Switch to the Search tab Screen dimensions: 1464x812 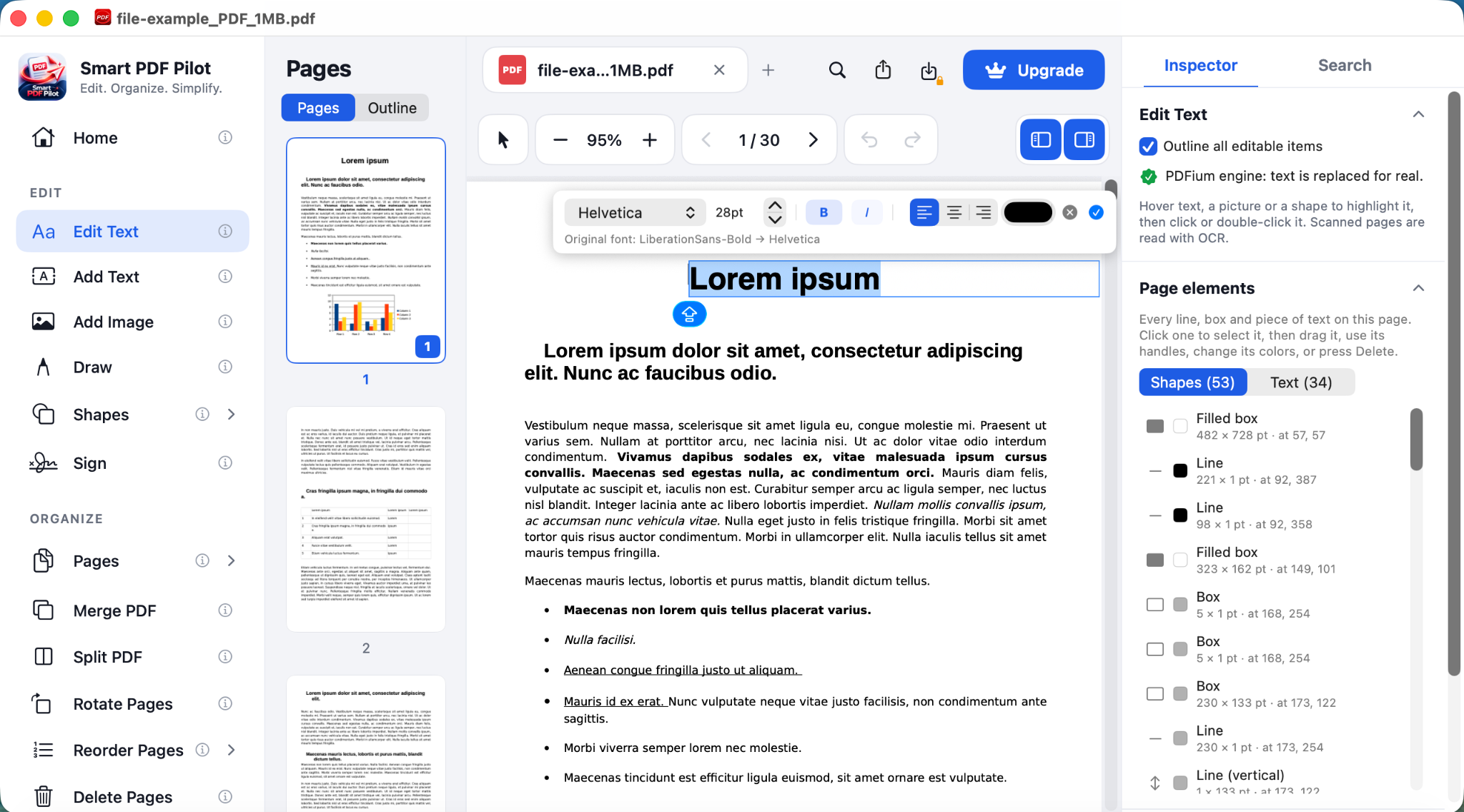(1345, 65)
